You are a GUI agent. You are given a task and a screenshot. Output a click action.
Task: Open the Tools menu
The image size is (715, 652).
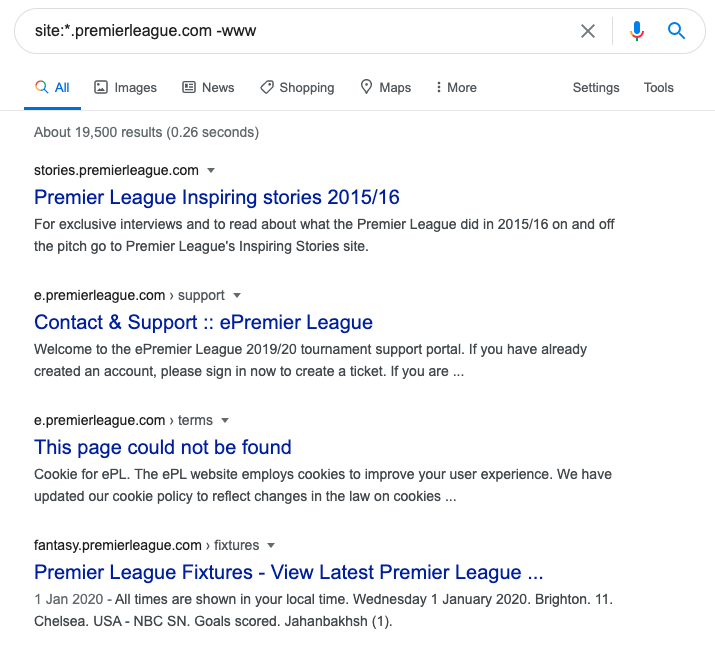coord(658,87)
